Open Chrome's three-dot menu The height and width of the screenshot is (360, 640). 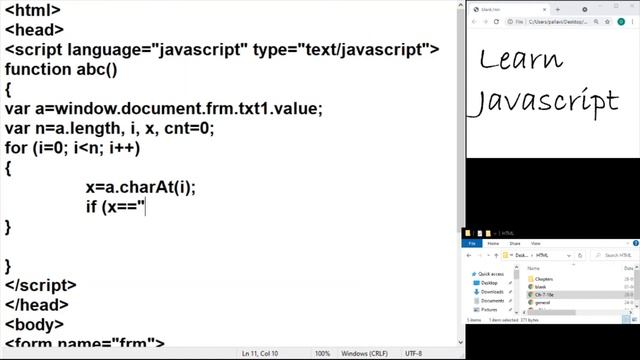pos(632,22)
